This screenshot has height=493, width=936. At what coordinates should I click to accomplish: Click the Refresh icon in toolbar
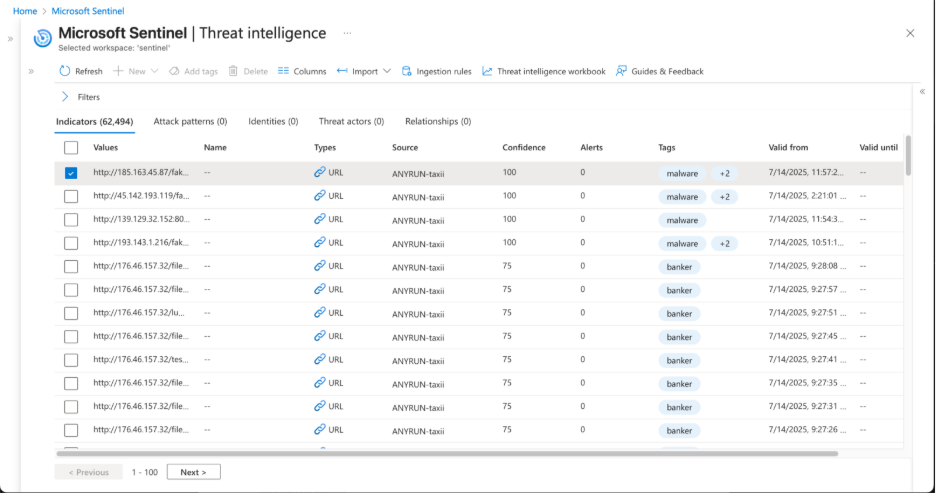pos(65,71)
